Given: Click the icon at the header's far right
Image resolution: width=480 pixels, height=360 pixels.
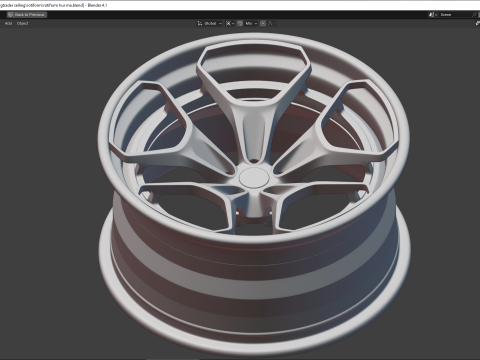Looking at the screenshot, I should [x=477, y=23].
